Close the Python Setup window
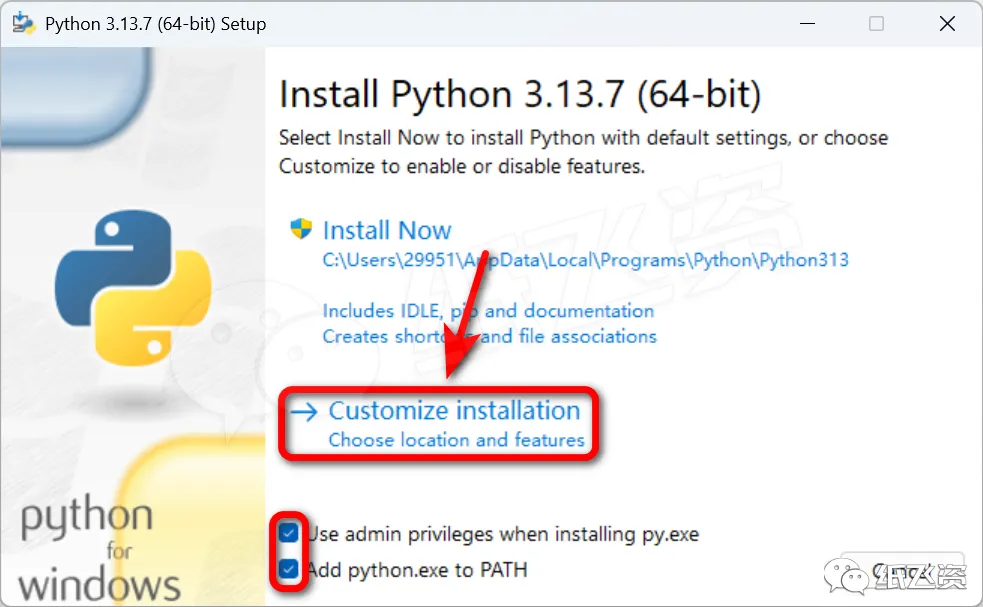The width and height of the screenshot is (983, 607). point(947,24)
